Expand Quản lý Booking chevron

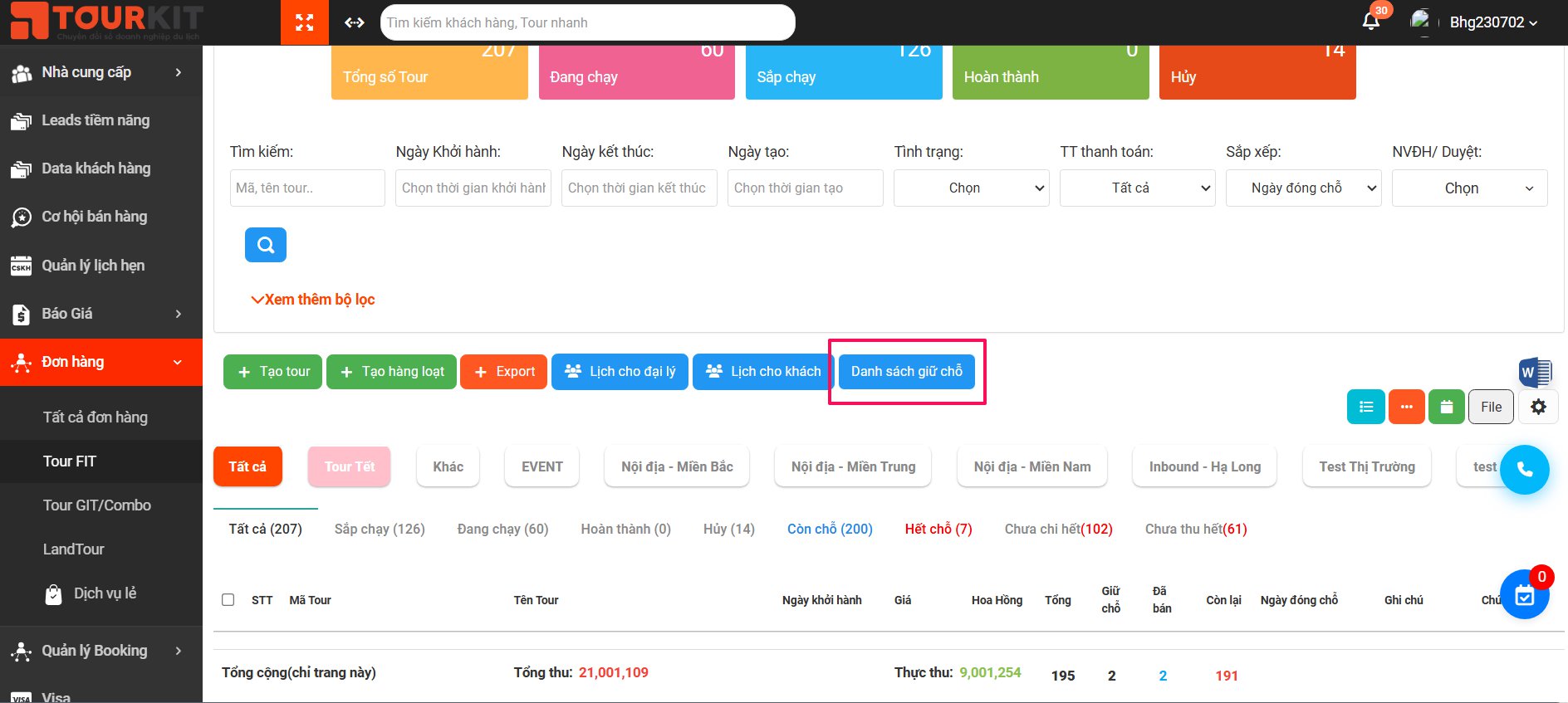pos(178,651)
